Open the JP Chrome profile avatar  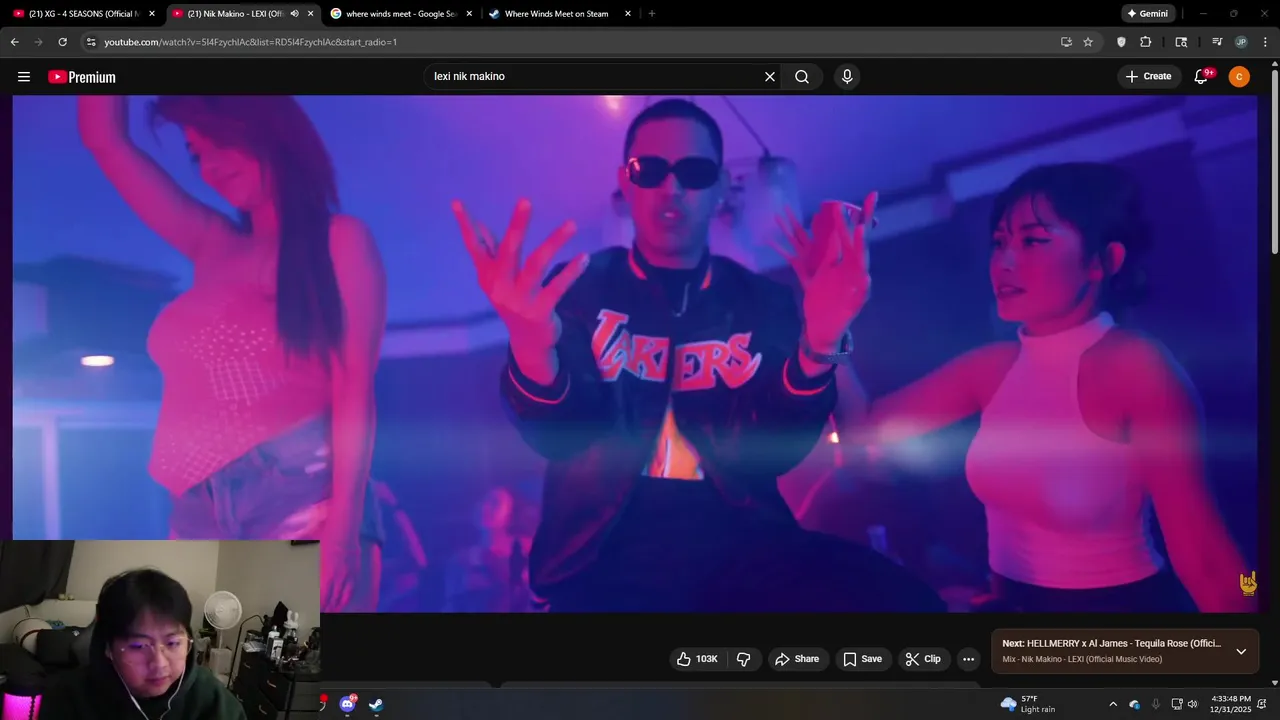coord(1241,42)
